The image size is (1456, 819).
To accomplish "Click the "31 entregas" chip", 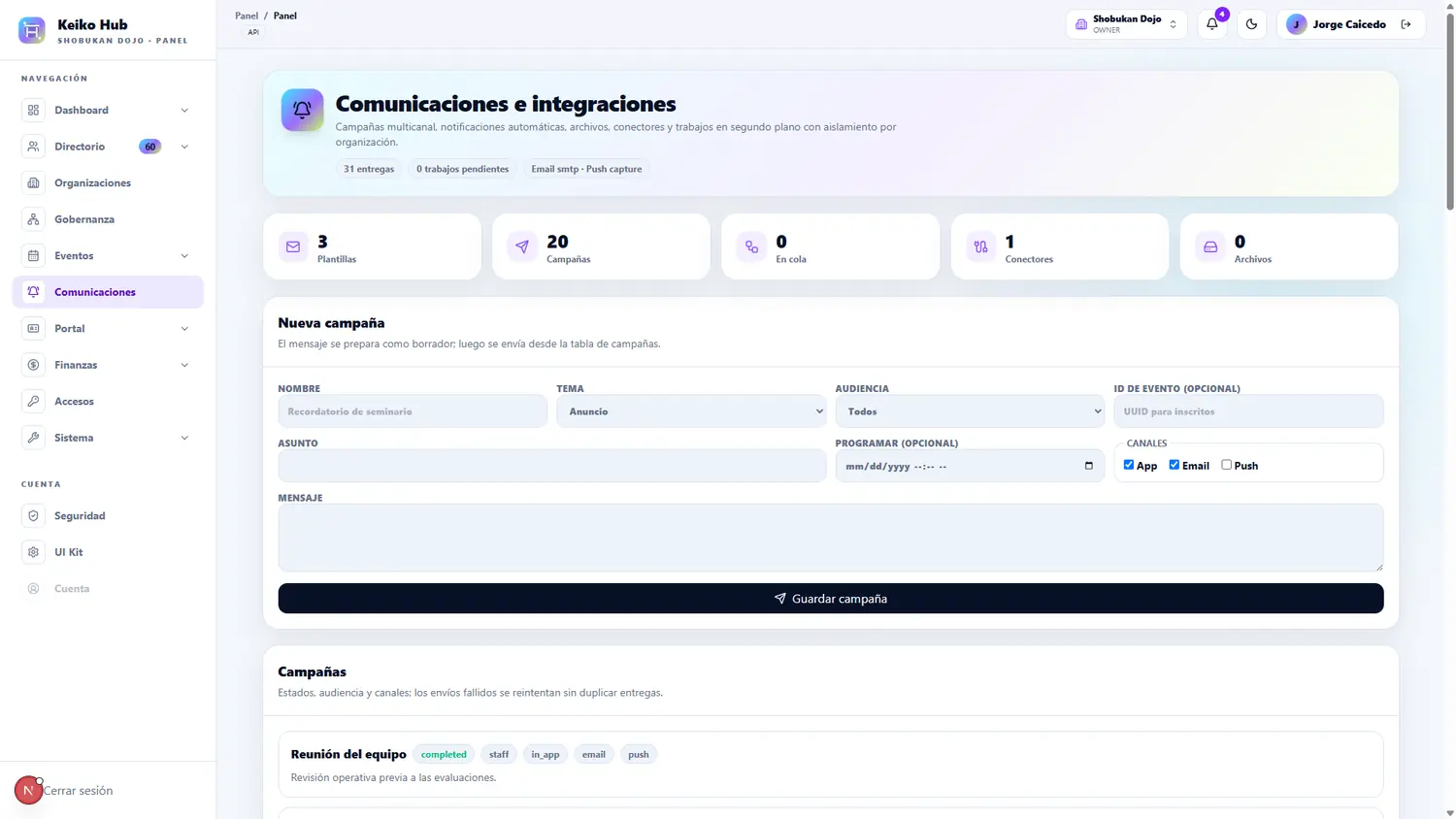I will pos(369,169).
